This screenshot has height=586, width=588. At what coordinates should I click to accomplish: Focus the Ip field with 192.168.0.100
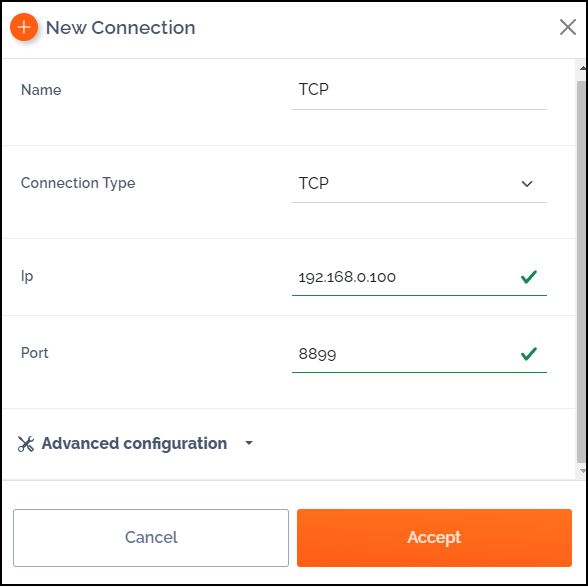click(x=419, y=277)
